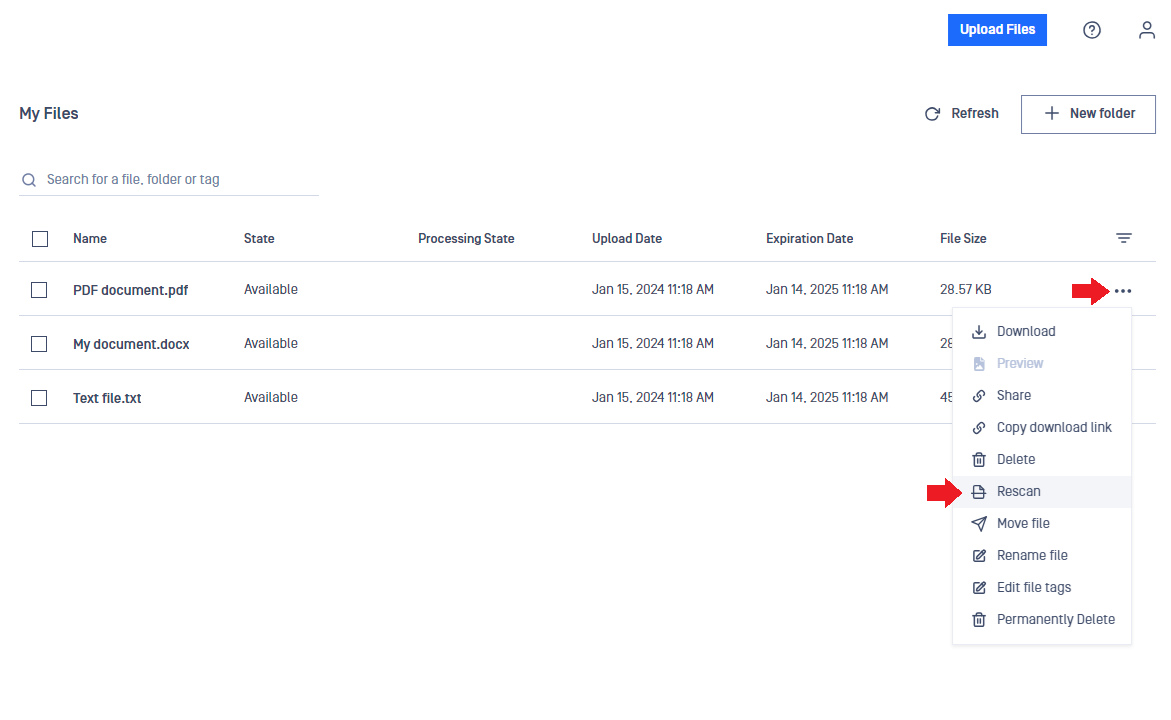Click the New folder button

(1088, 114)
